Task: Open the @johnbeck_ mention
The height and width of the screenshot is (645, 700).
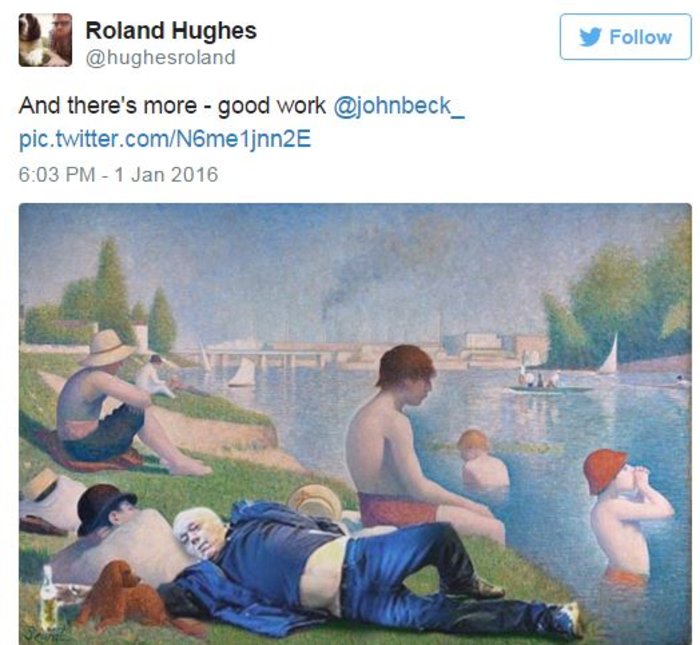Action: coord(399,106)
